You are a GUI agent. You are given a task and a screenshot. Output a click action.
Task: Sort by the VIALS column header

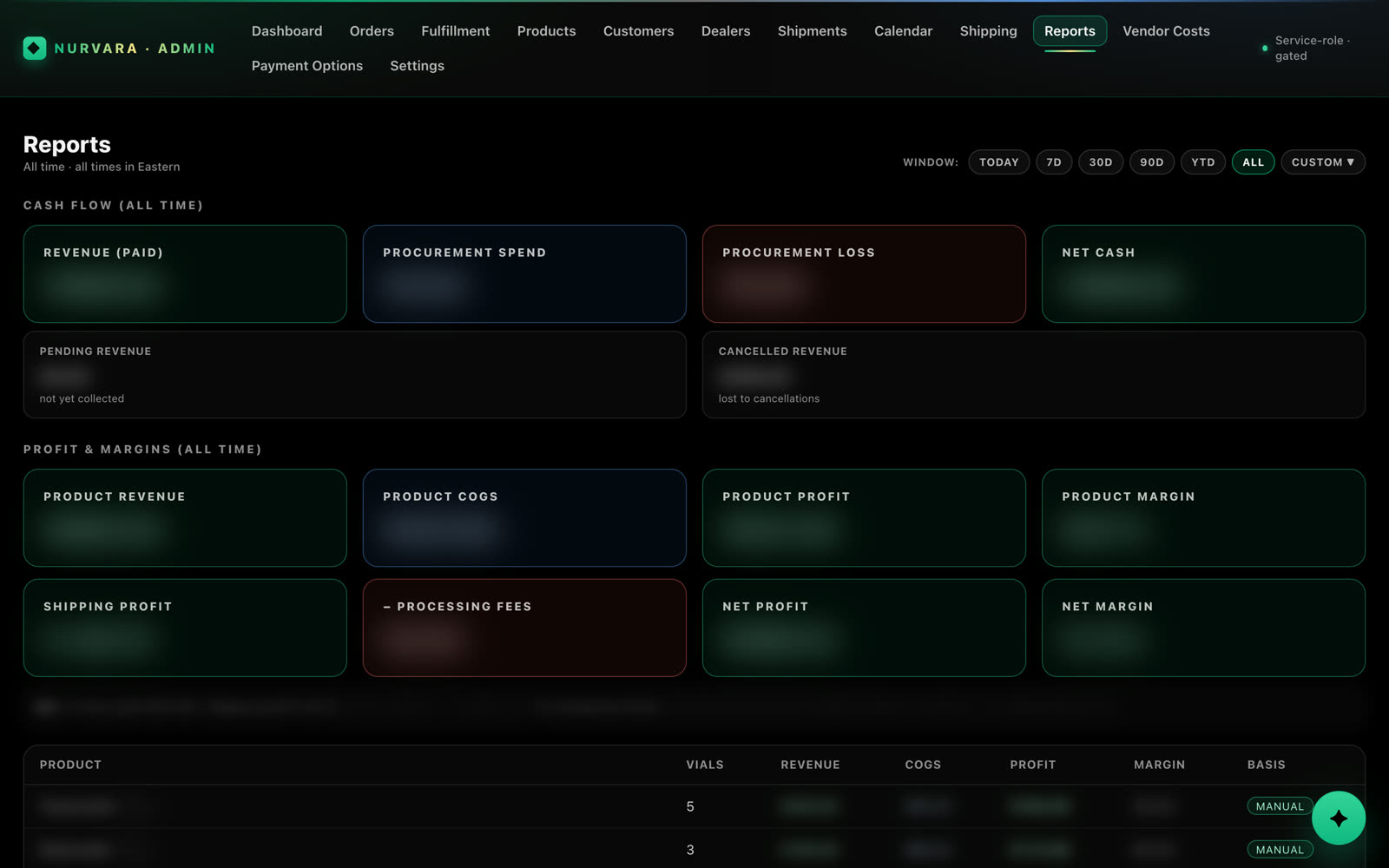pyautogui.click(x=705, y=765)
